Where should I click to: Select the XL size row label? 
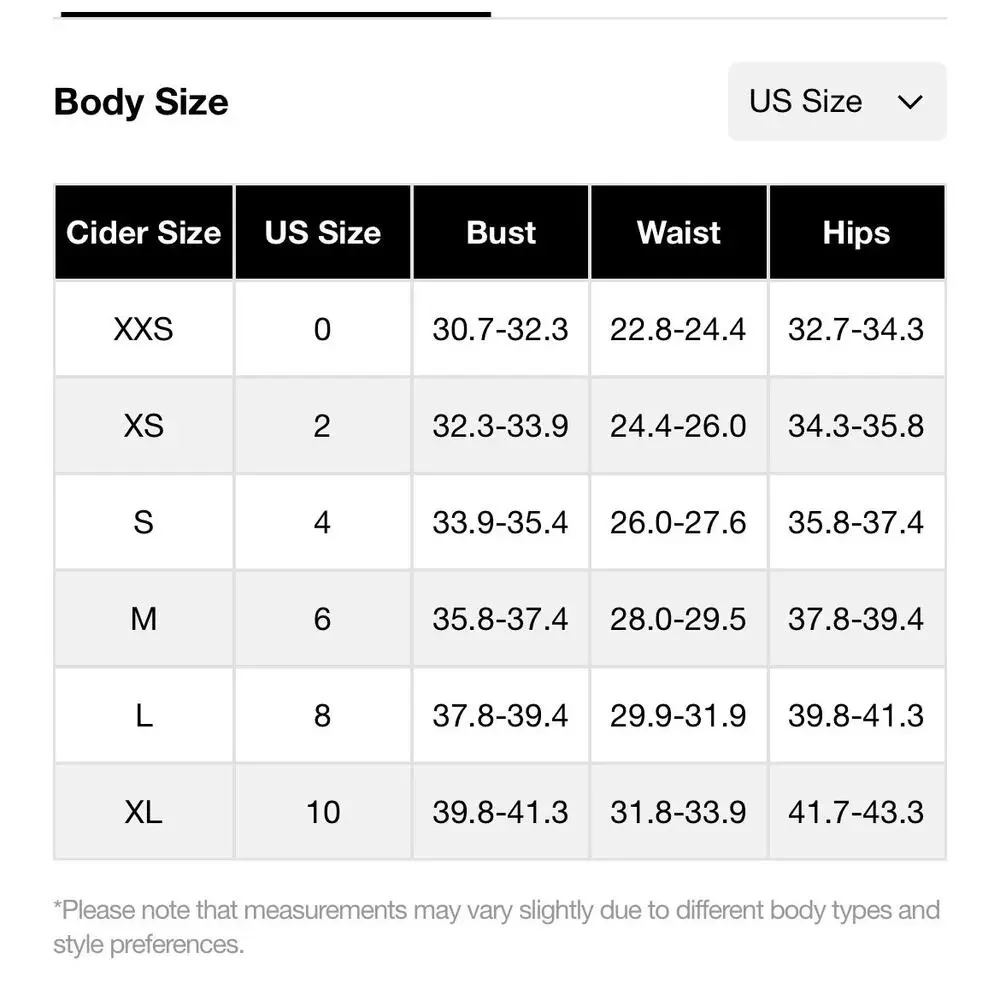[x=144, y=812]
